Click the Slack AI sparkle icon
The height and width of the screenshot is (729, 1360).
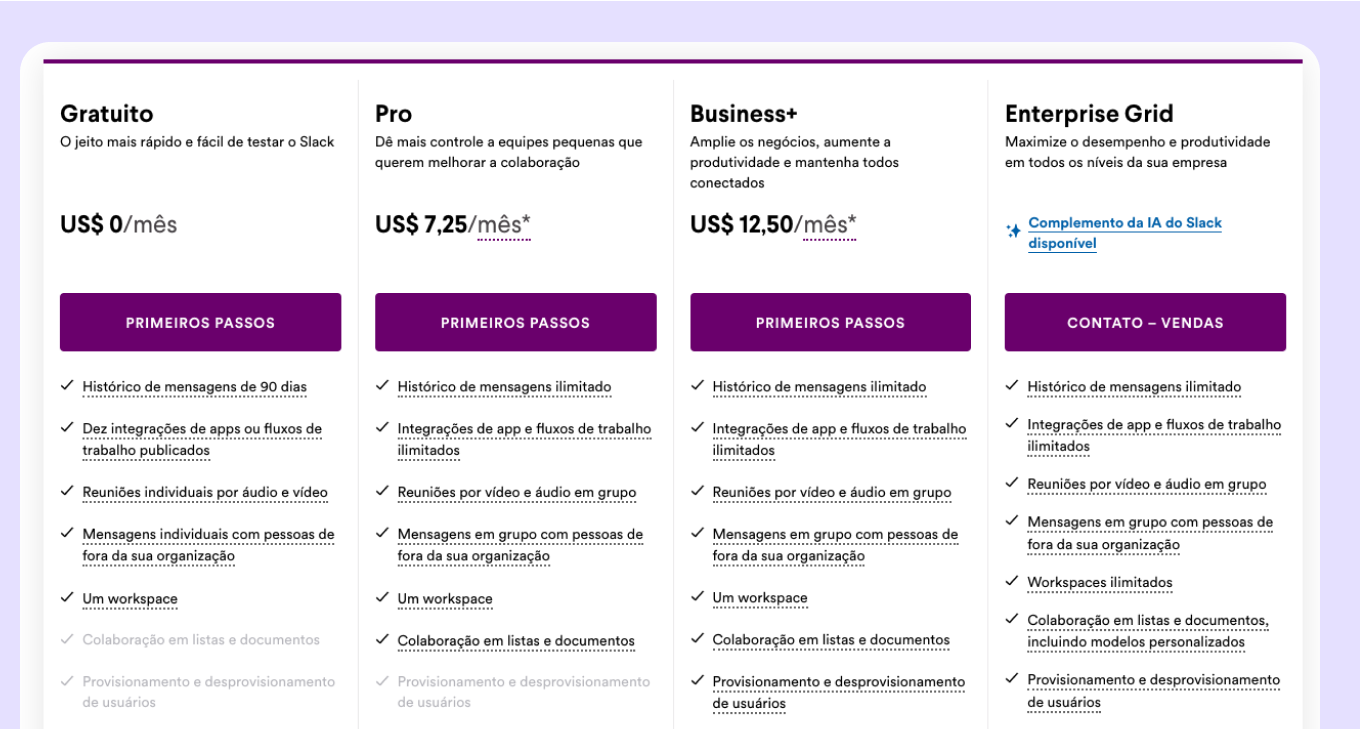(x=1013, y=231)
